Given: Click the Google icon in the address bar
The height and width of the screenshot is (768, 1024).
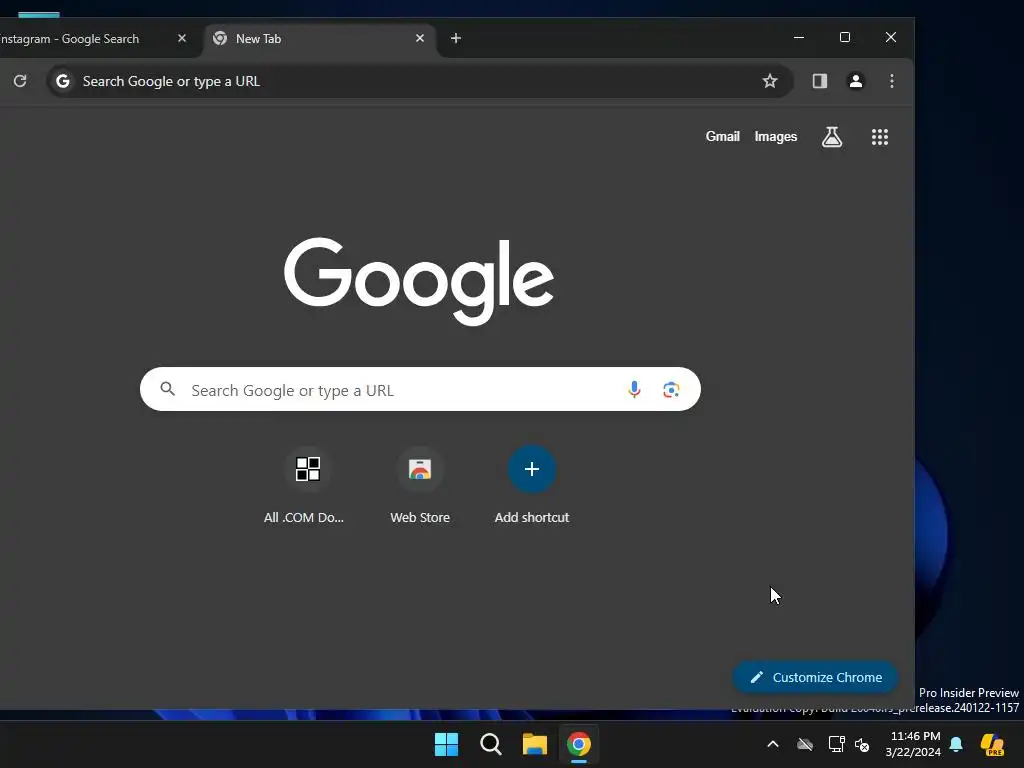Looking at the screenshot, I should [63, 81].
